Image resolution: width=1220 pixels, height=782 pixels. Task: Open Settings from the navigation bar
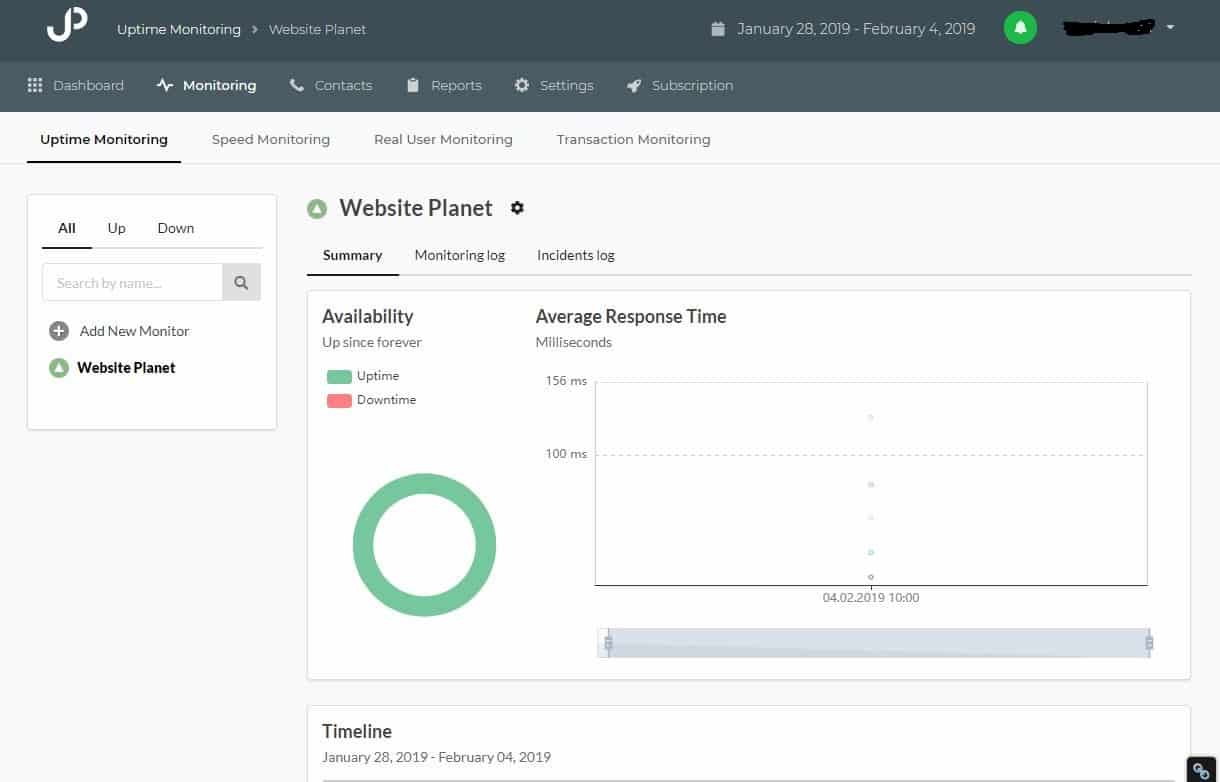pos(567,85)
